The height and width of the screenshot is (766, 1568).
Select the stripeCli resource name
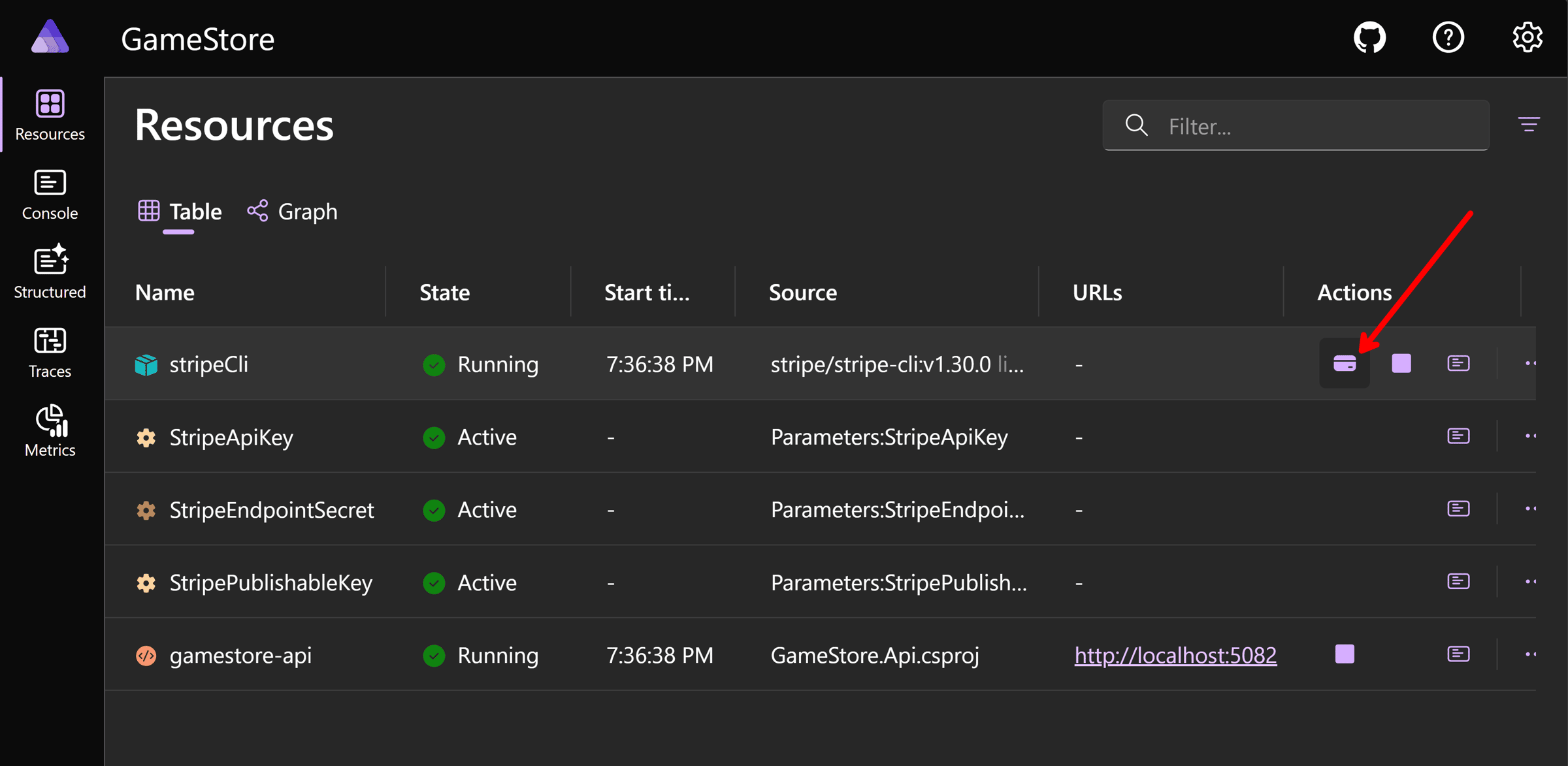tap(209, 364)
